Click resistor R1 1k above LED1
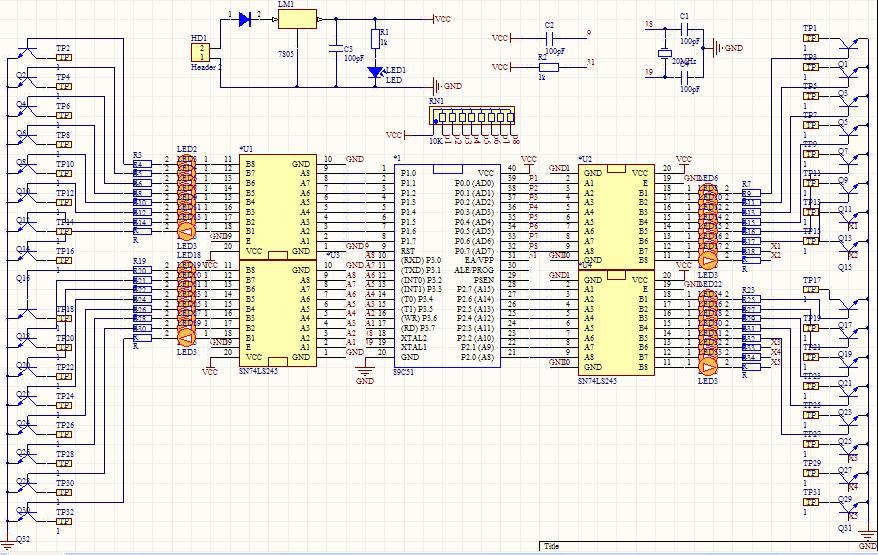 [375, 39]
